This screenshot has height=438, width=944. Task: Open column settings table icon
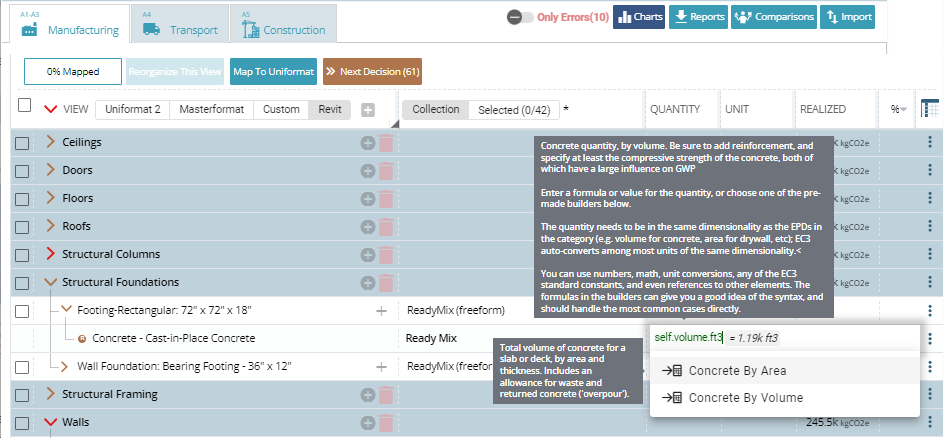[x=929, y=109]
